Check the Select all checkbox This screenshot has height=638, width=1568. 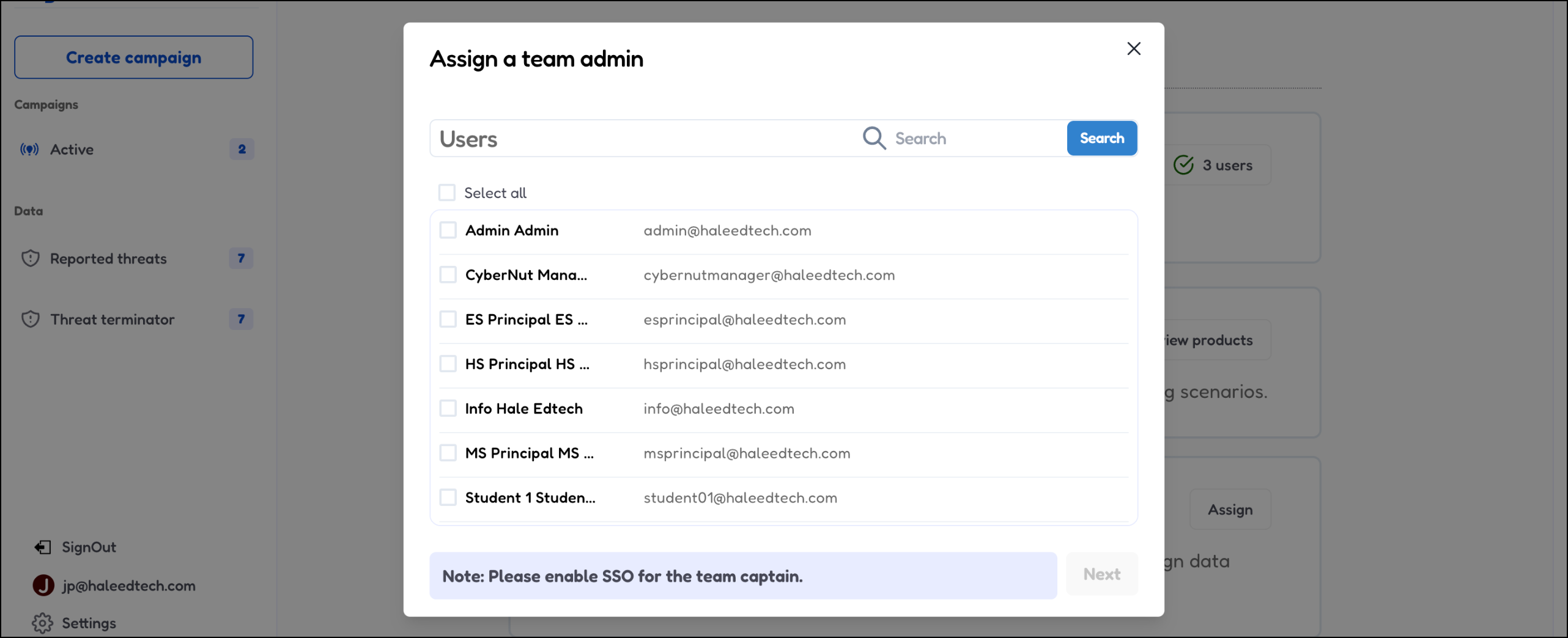[447, 193]
